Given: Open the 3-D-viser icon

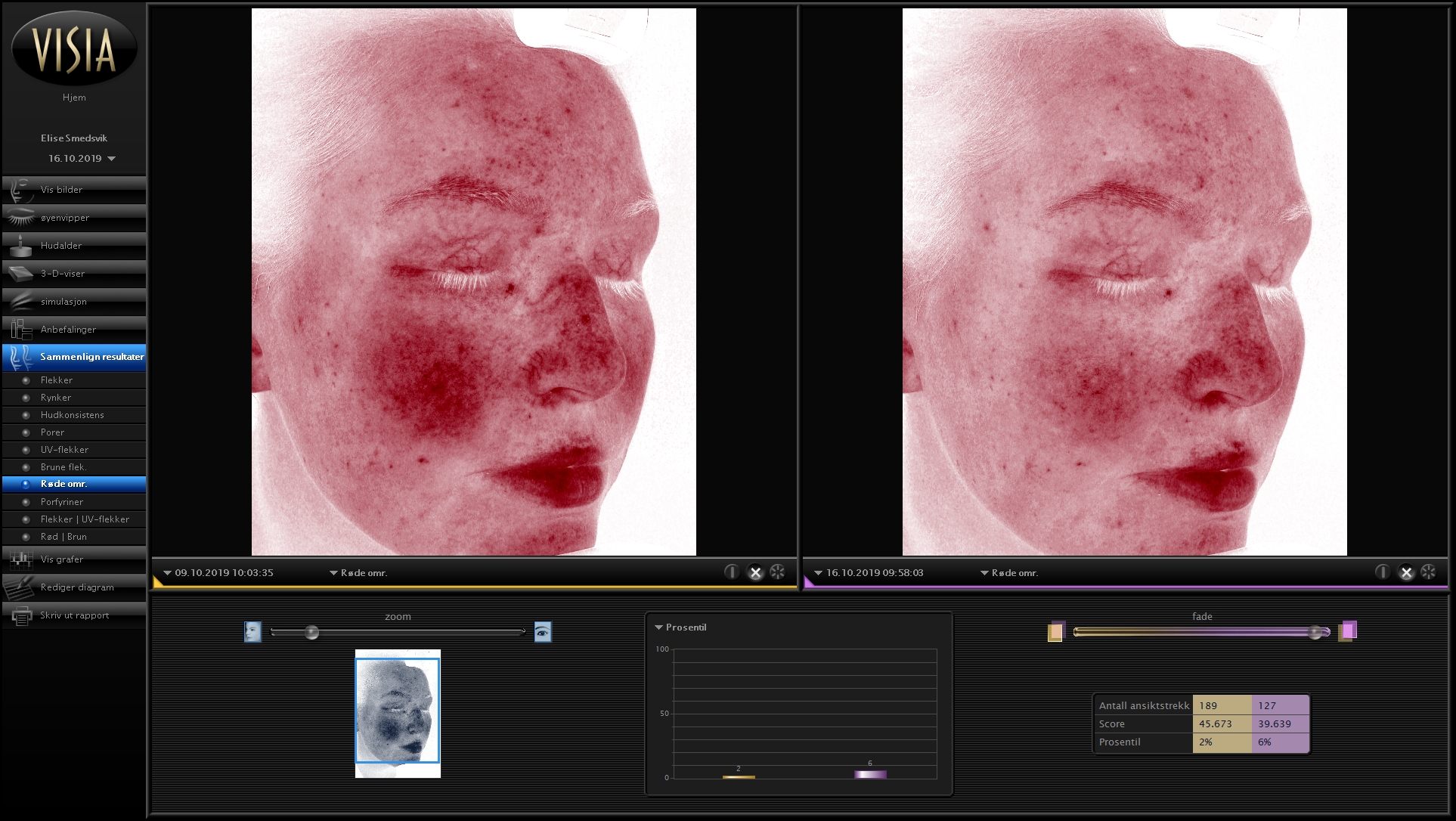Looking at the screenshot, I should point(21,274).
